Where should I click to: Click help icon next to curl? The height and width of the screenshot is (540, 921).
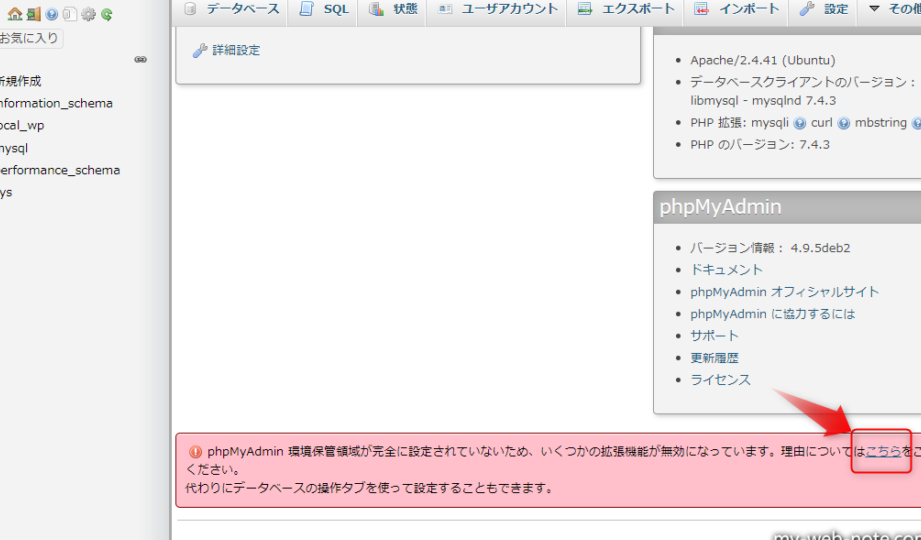tap(843, 123)
